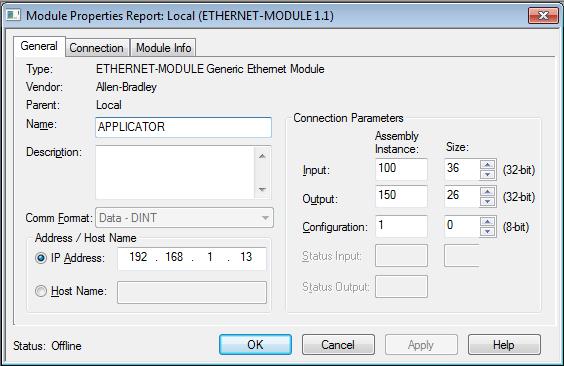Click the Type value ETHERNET-MODULE Generic Ethernet Module
This screenshot has height=366, width=564.
(x=210, y=69)
